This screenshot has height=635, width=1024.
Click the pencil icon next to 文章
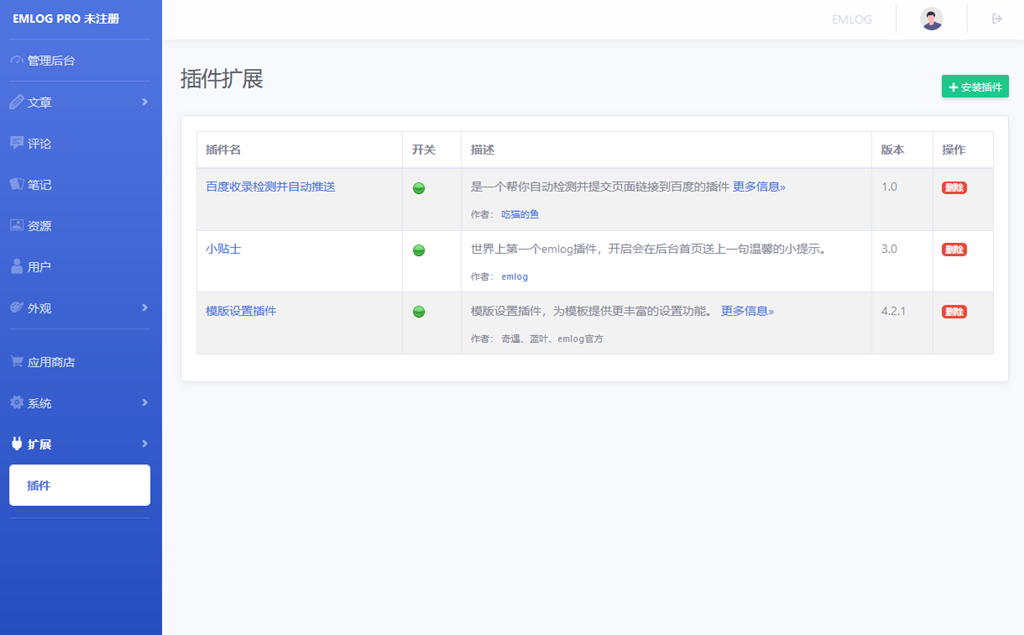click(16, 102)
